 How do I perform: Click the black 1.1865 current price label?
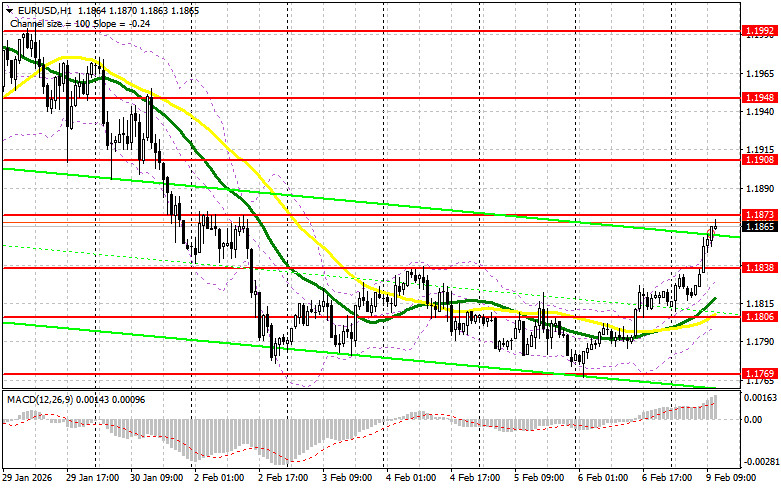pos(760,227)
